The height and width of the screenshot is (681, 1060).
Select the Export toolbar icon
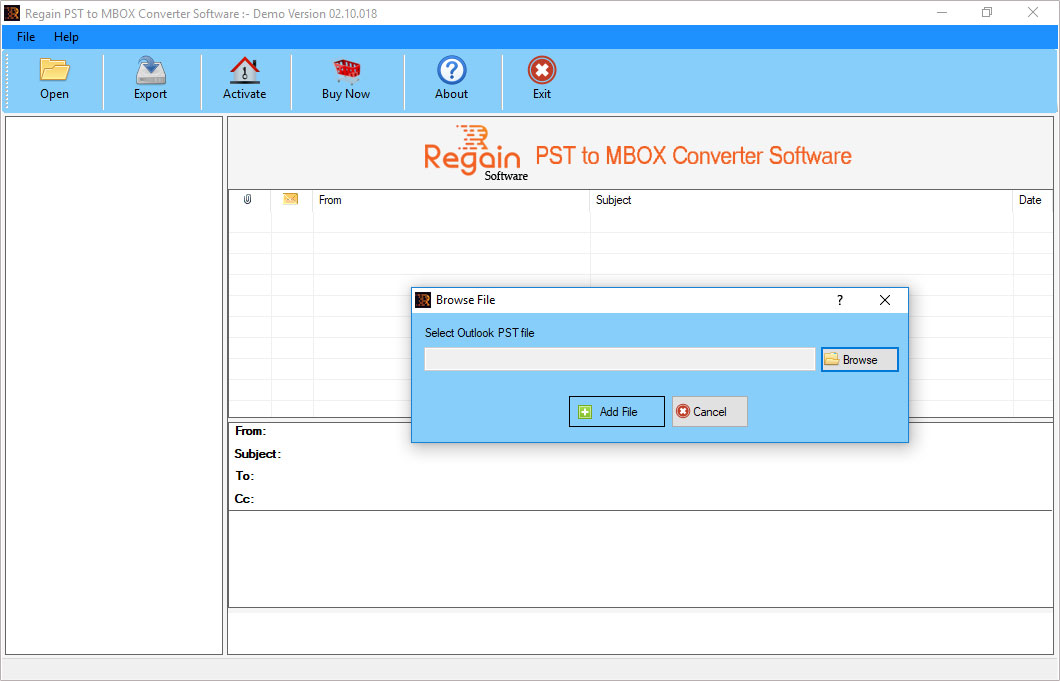pyautogui.click(x=150, y=78)
